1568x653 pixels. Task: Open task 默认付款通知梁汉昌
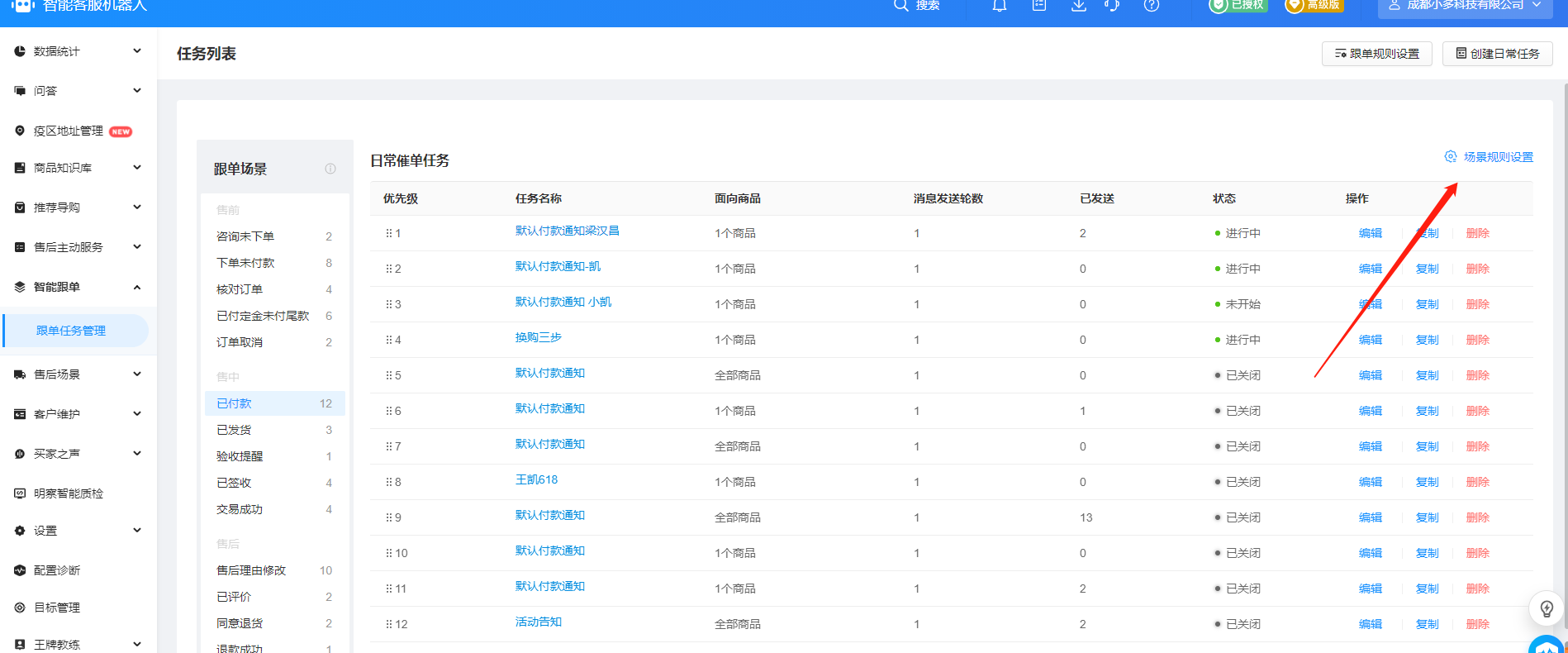(x=568, y=231)
